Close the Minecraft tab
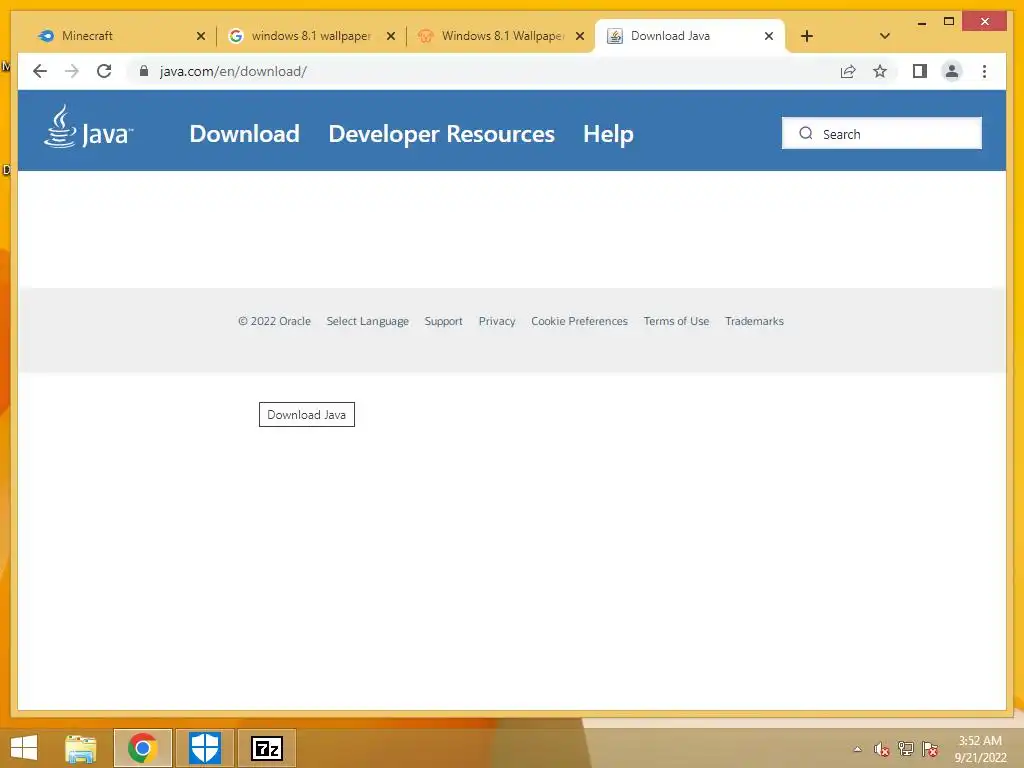1024x768 pixels. click(200, 36)
